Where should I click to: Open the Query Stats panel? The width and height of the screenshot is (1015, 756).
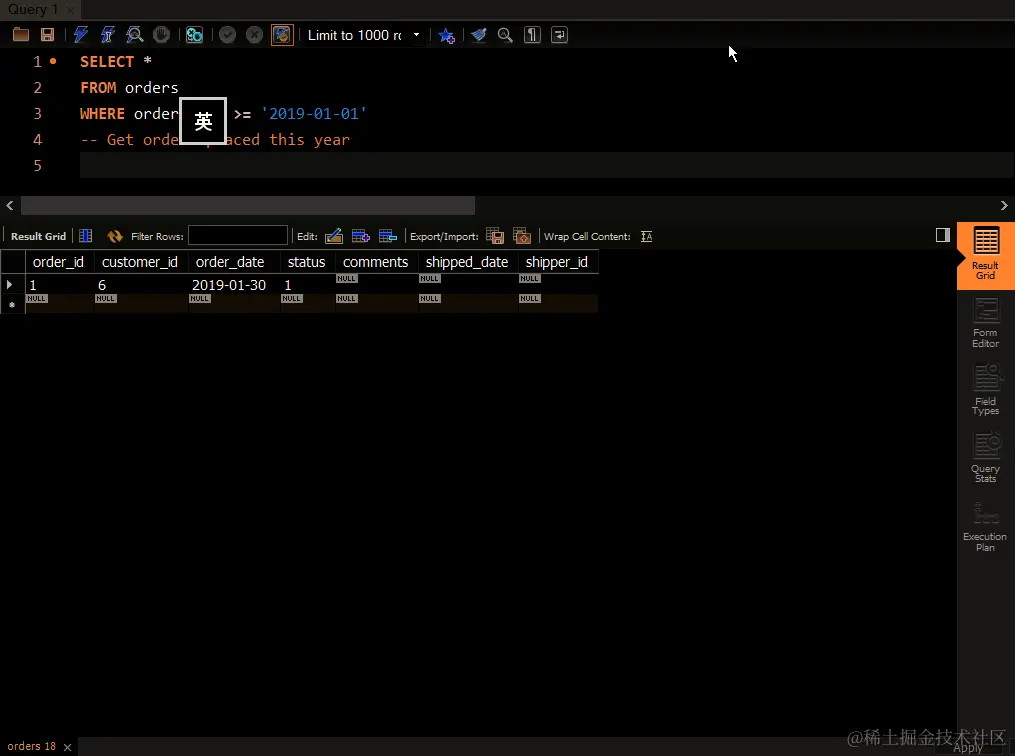(985, 458)
